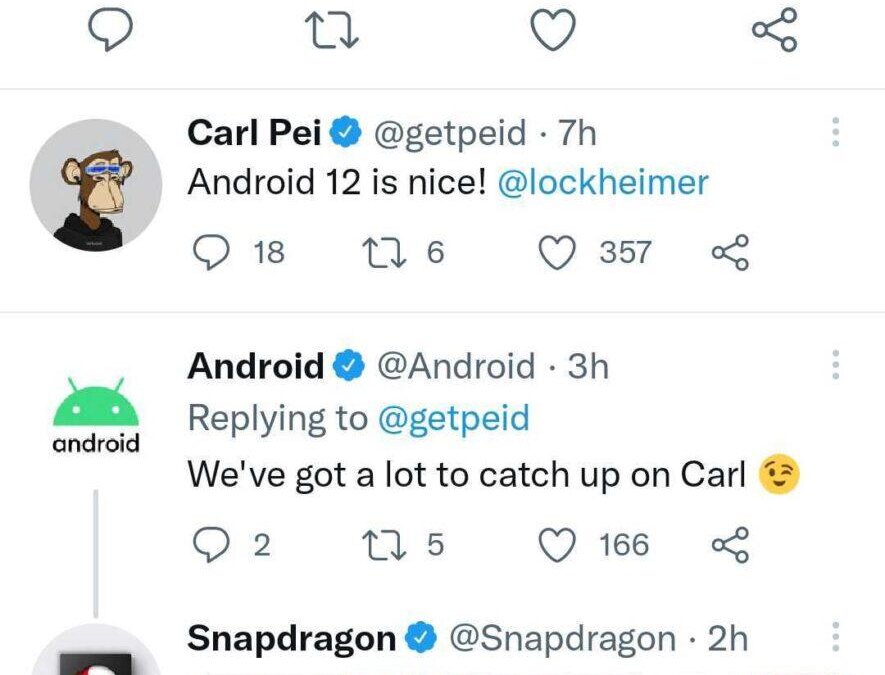This screenshot has height=675, width=885.
Task: Open reply icon on Android's tweet
Action: tap(212, 544)
